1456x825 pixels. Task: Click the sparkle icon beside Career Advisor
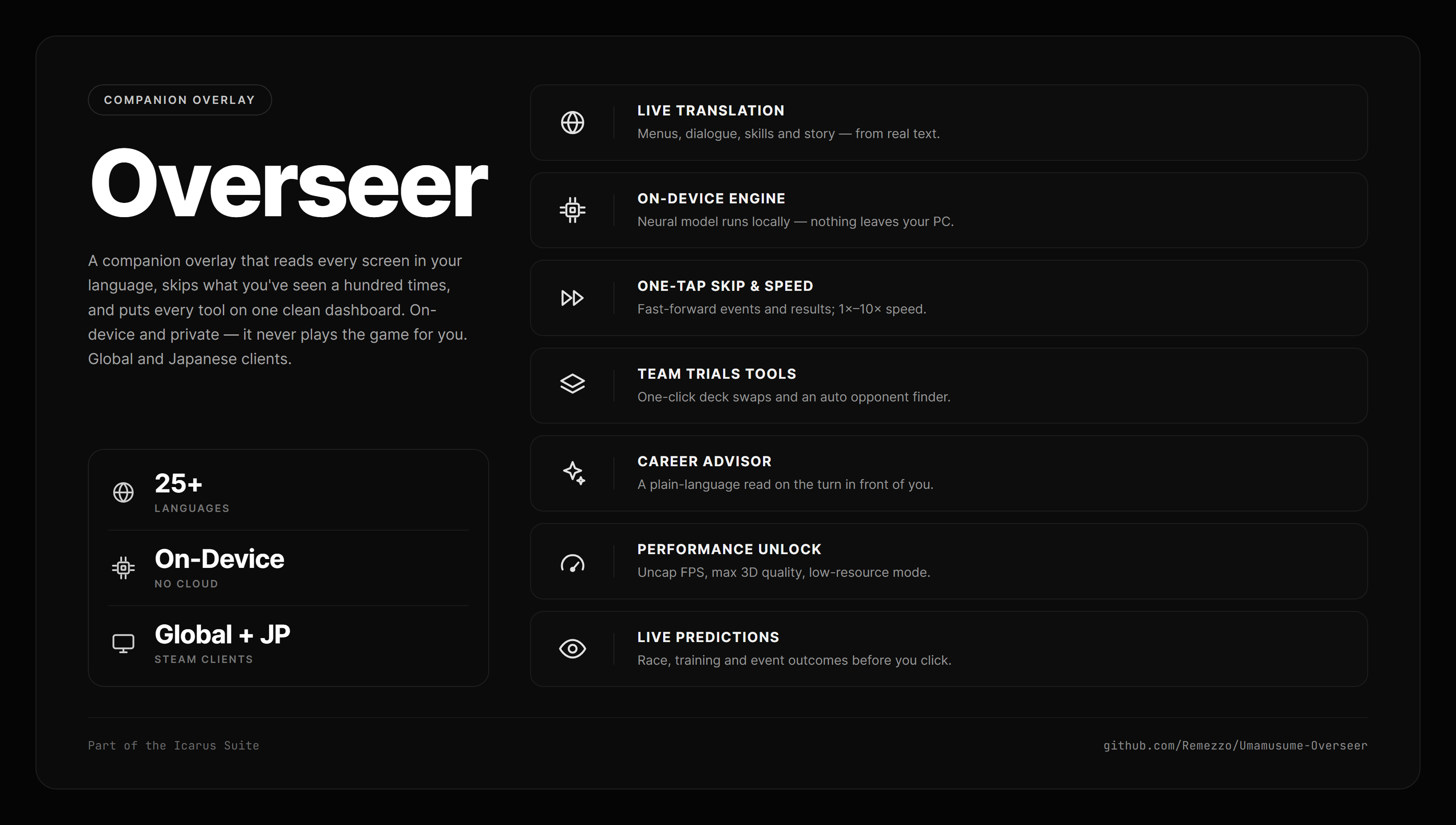[574, 473]
